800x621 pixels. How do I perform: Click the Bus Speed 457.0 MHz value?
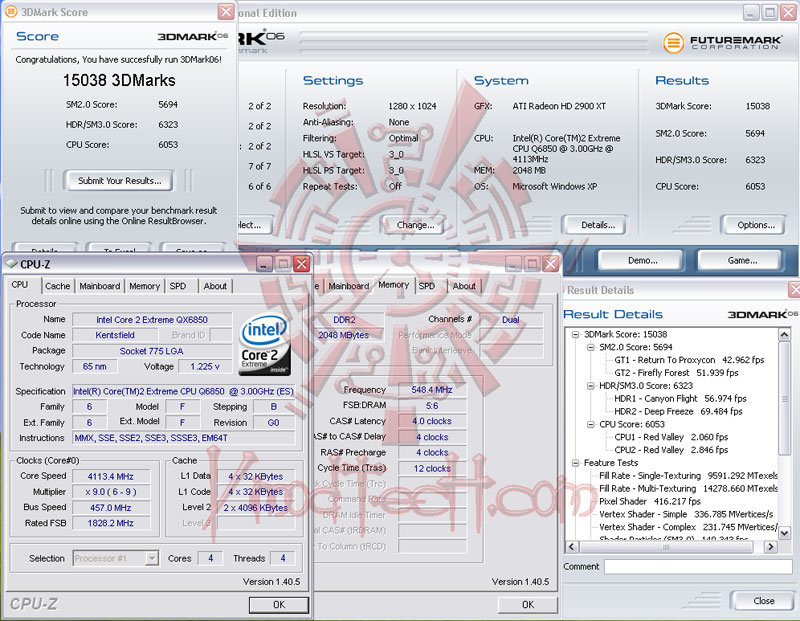point(111,508)
